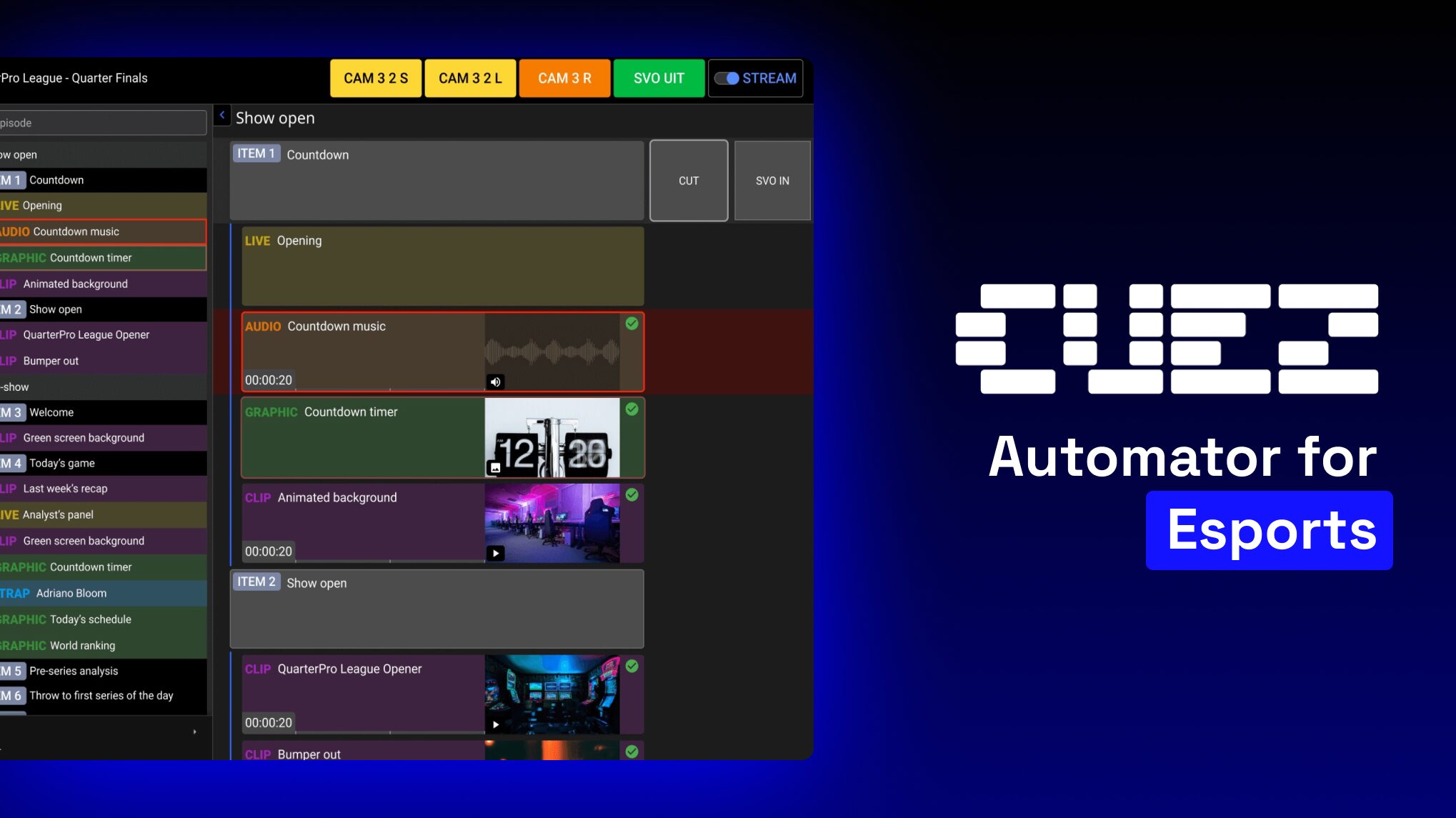1456x818 pixels.
Task: Select CLIP Bumper out block in rundown
Action: coord(442,751)
